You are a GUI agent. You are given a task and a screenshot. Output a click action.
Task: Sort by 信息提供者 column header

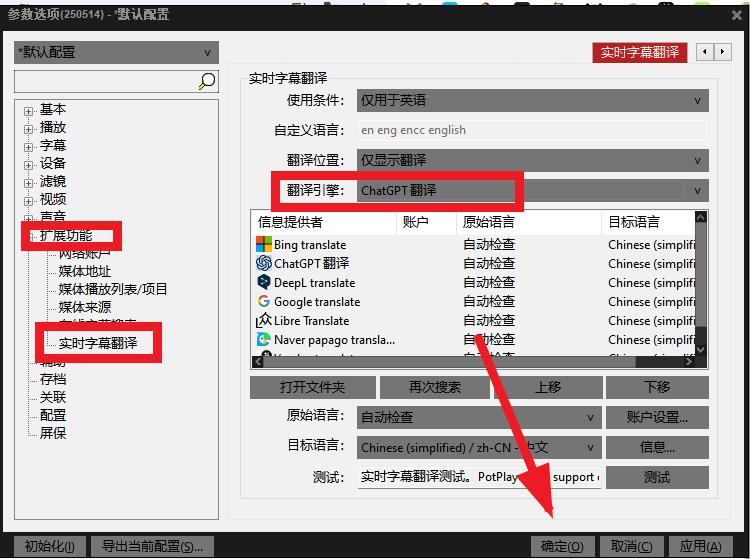pos(324,222)
